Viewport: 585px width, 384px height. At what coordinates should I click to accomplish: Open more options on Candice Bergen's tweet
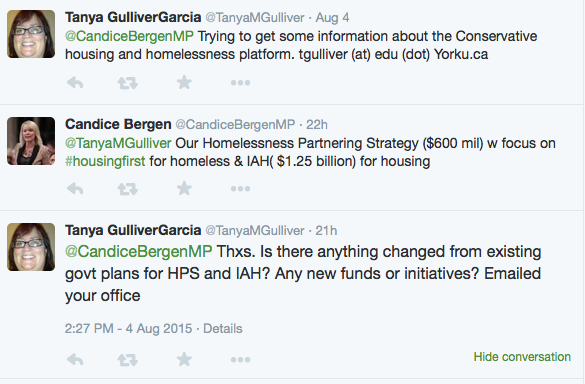pos(240,189)
